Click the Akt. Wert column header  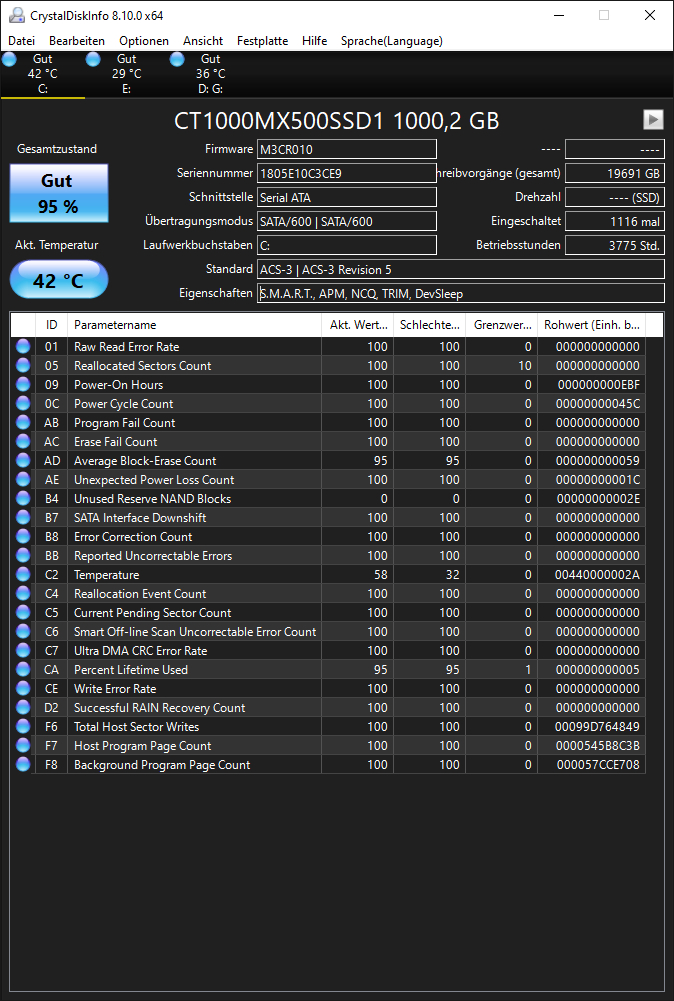[x=357, y=325]
